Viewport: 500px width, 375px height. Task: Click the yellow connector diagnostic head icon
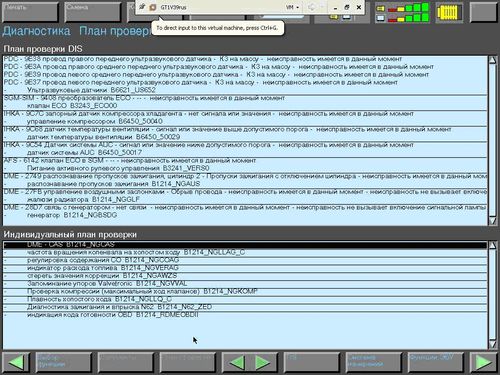coord(449,13)
